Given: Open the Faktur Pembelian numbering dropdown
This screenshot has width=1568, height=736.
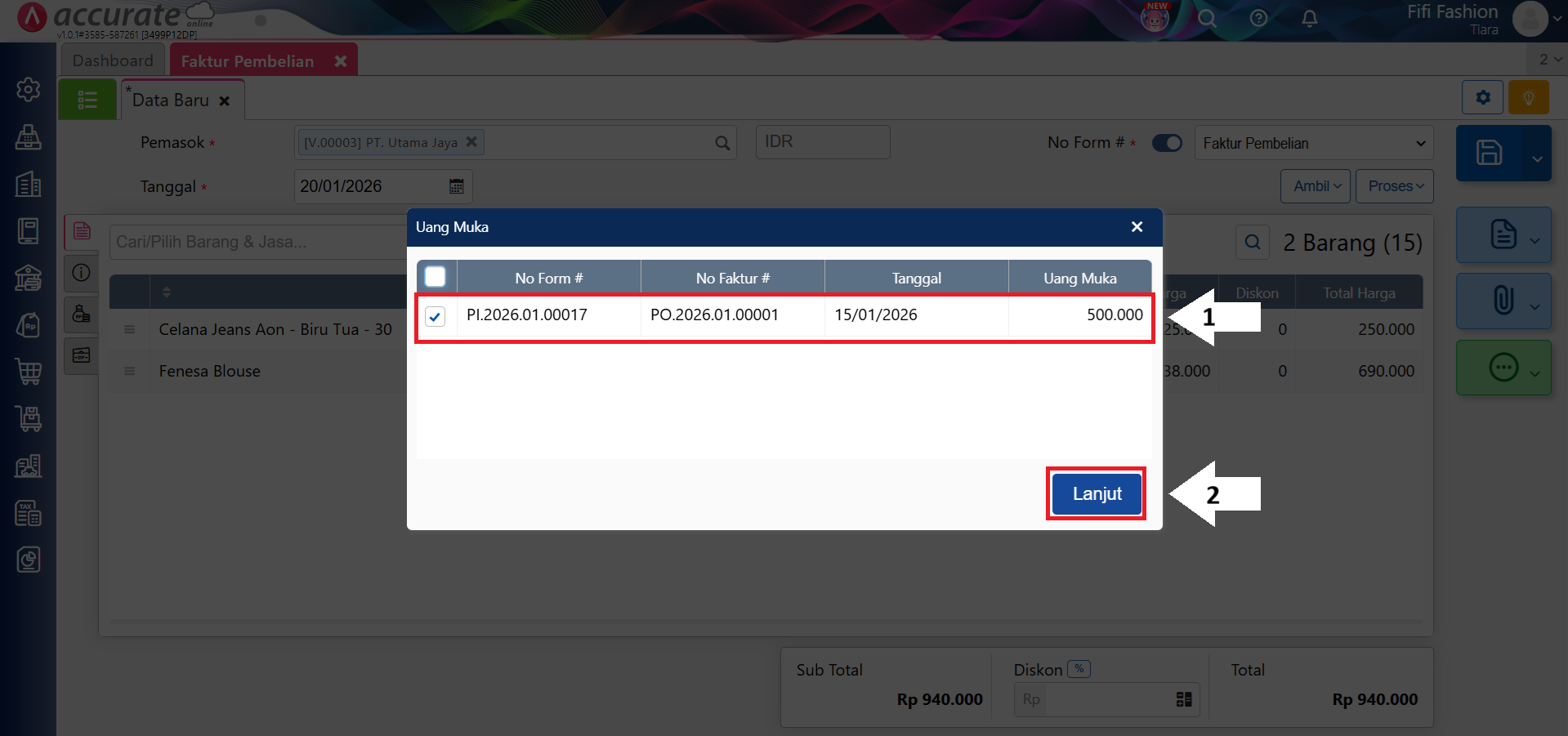Looking at the screenshot, I should click(1313, 143).
